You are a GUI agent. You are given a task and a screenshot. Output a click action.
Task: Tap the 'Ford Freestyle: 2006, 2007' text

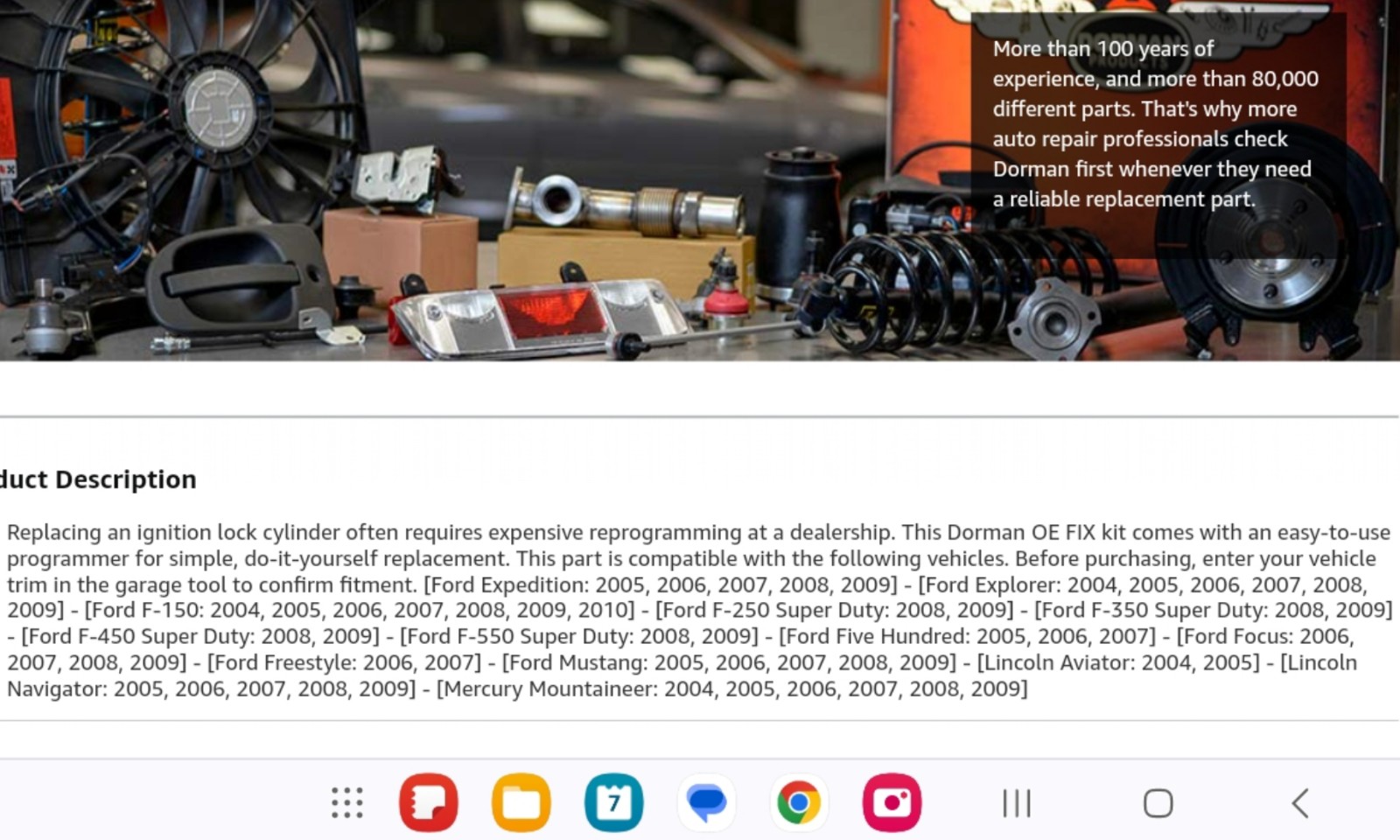344,662
